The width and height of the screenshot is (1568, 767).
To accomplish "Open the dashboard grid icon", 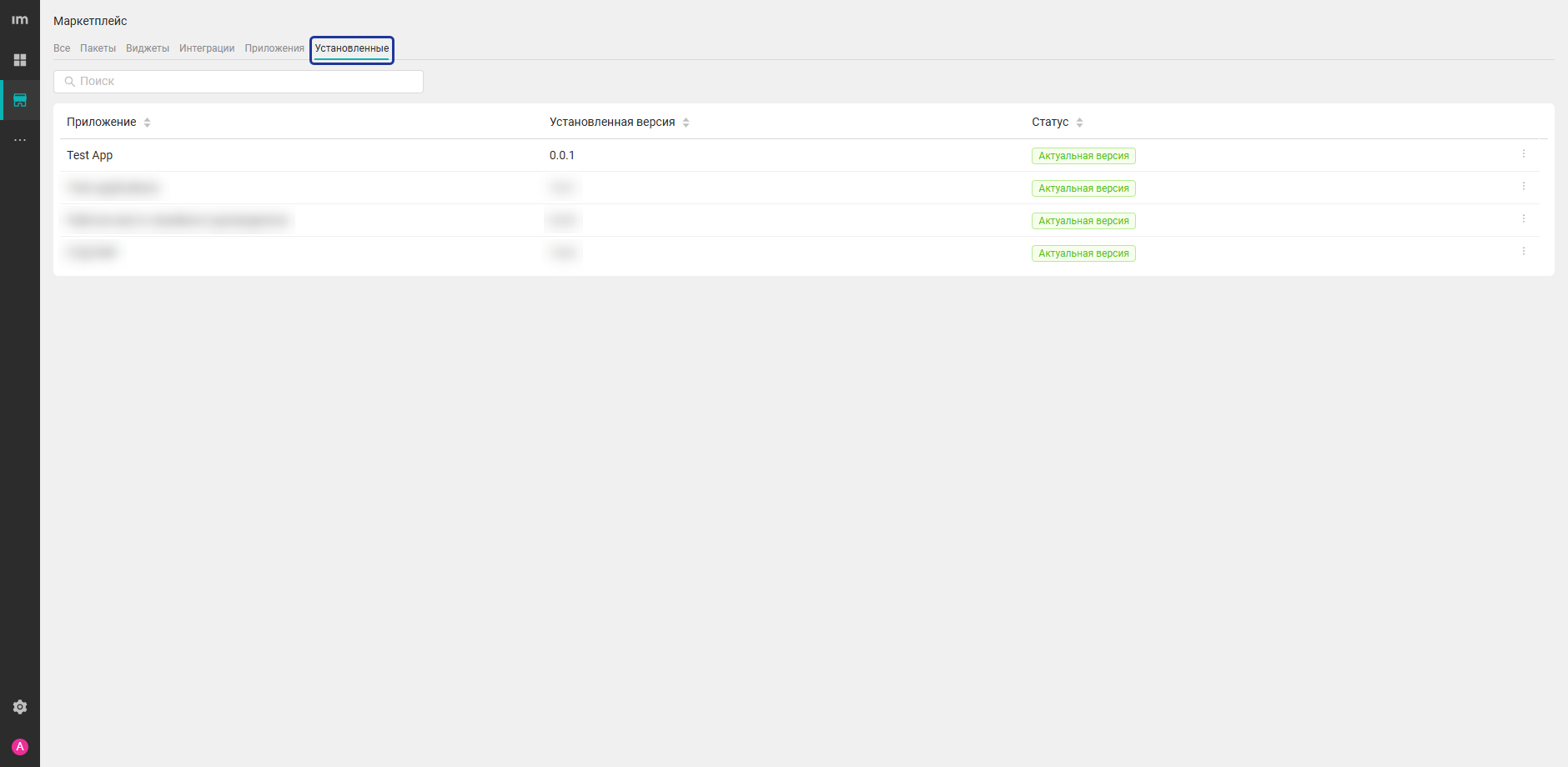I will pyautogui.click(x=20, y=60).
